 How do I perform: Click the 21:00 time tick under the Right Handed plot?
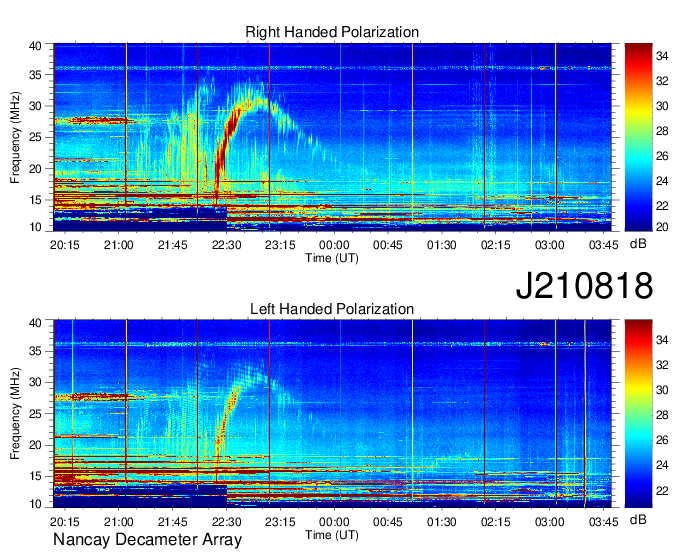click(118, 245)
